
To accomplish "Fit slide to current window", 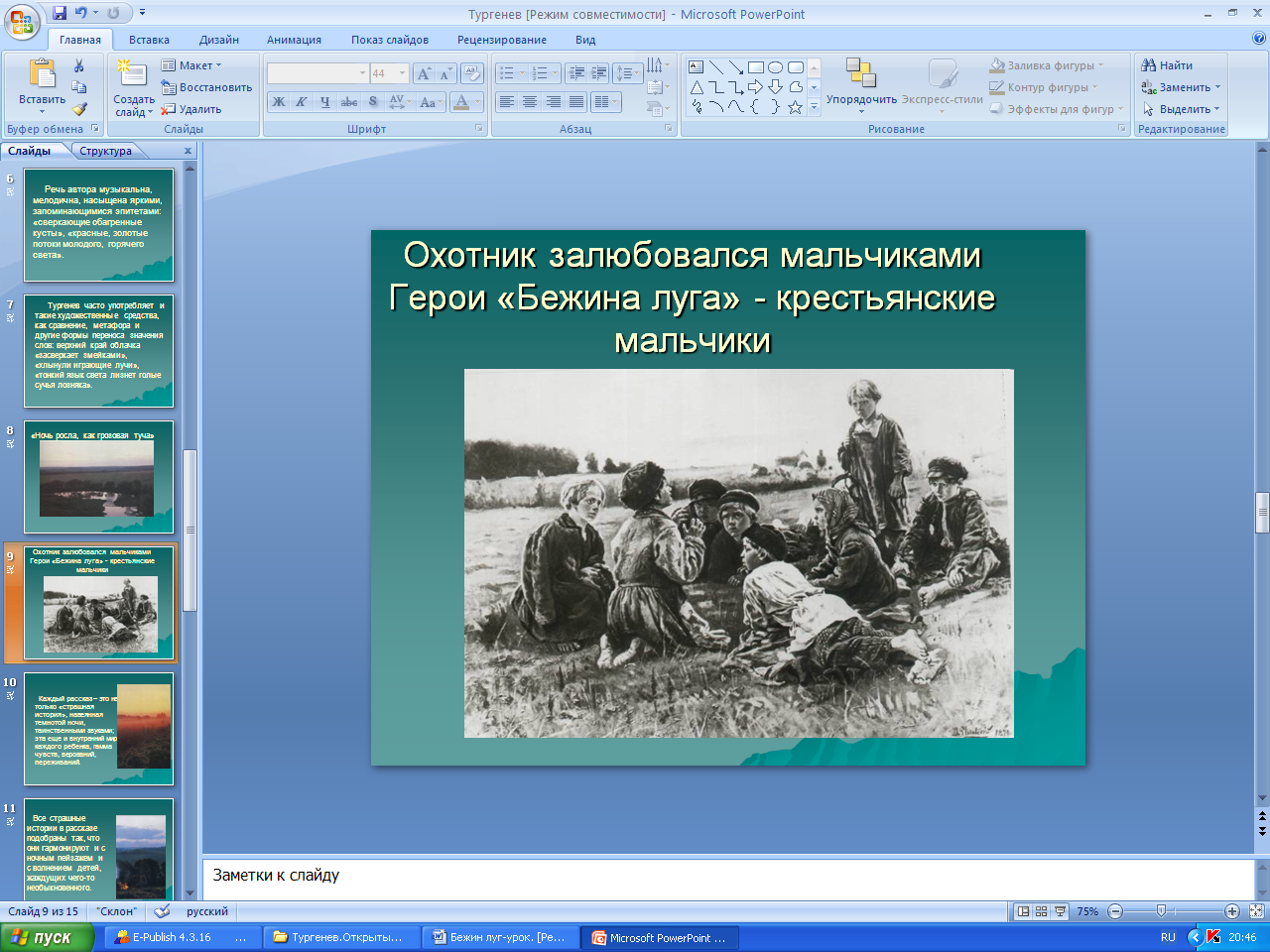I will click(x=1256, y=911).
